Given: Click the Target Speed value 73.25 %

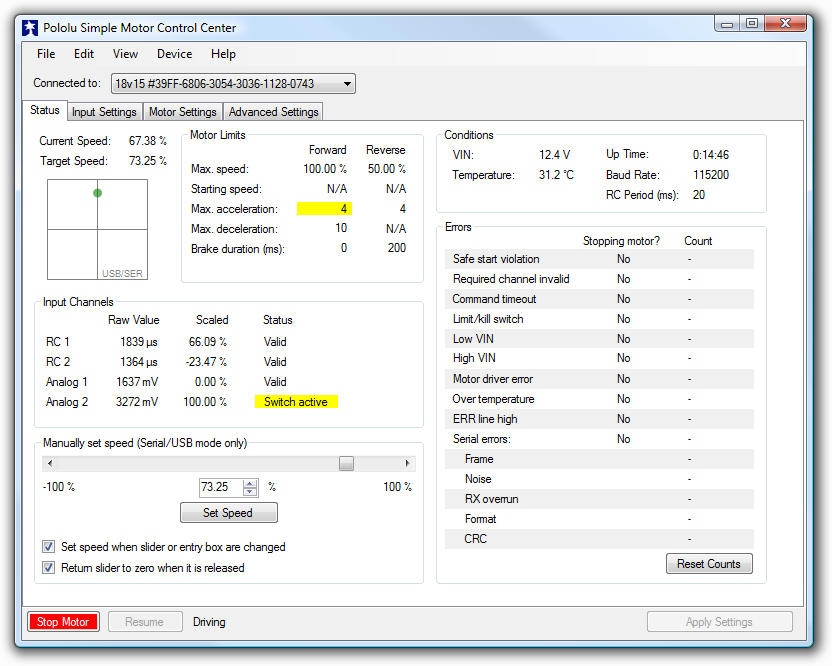Looking at the screenshot, I should [148, 161].
